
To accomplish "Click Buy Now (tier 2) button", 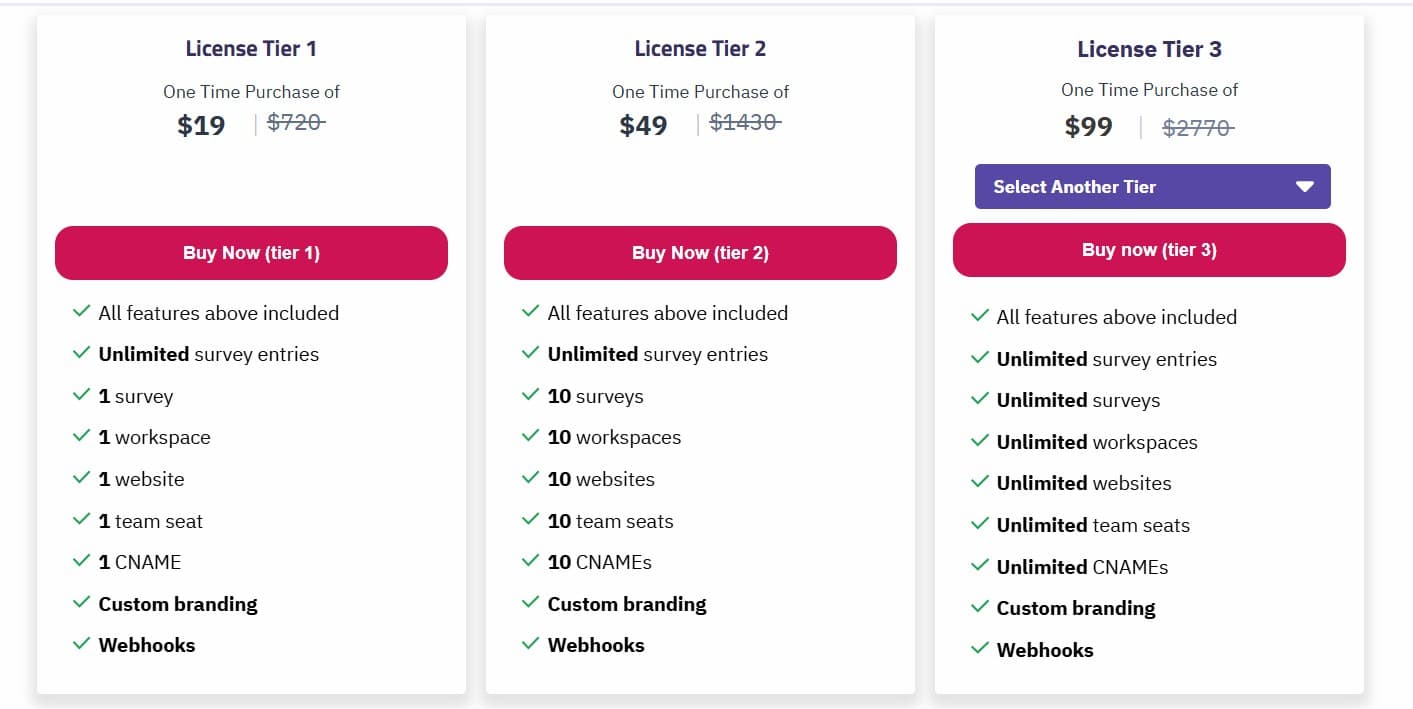I will tap(700, 253).
